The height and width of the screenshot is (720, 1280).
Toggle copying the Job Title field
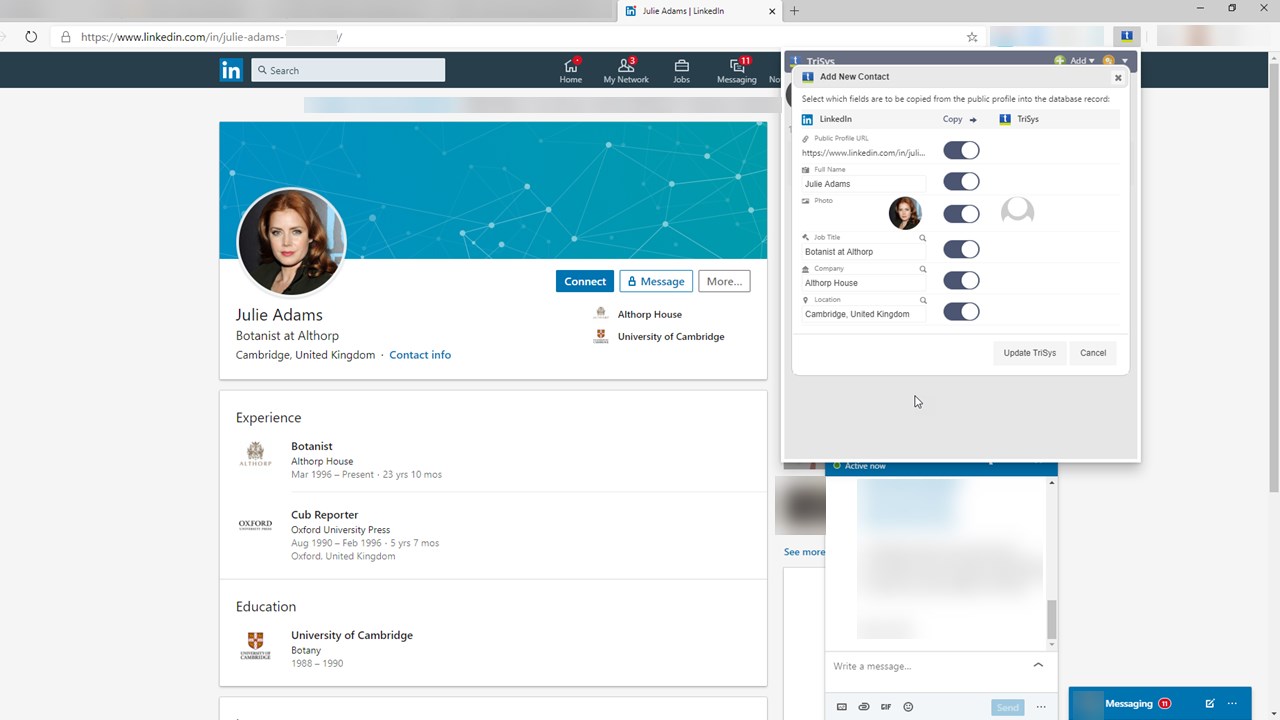coord(961,249)
